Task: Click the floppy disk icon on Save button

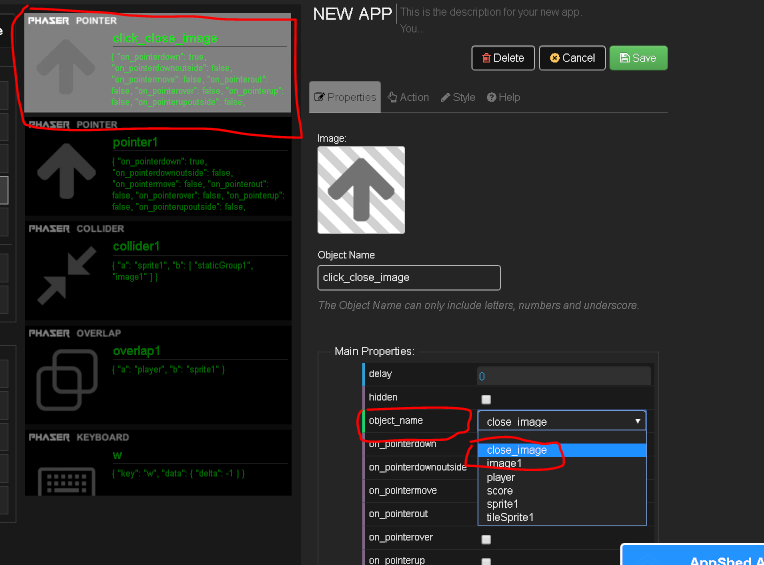Action: pos(624,58)
